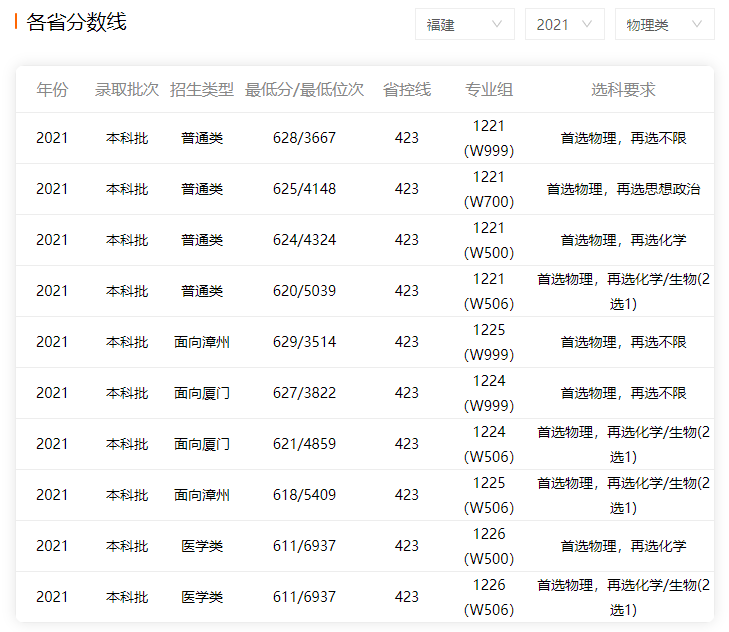
Task: Click 1224 (W999) major group cell
Action: coord(489,393)
